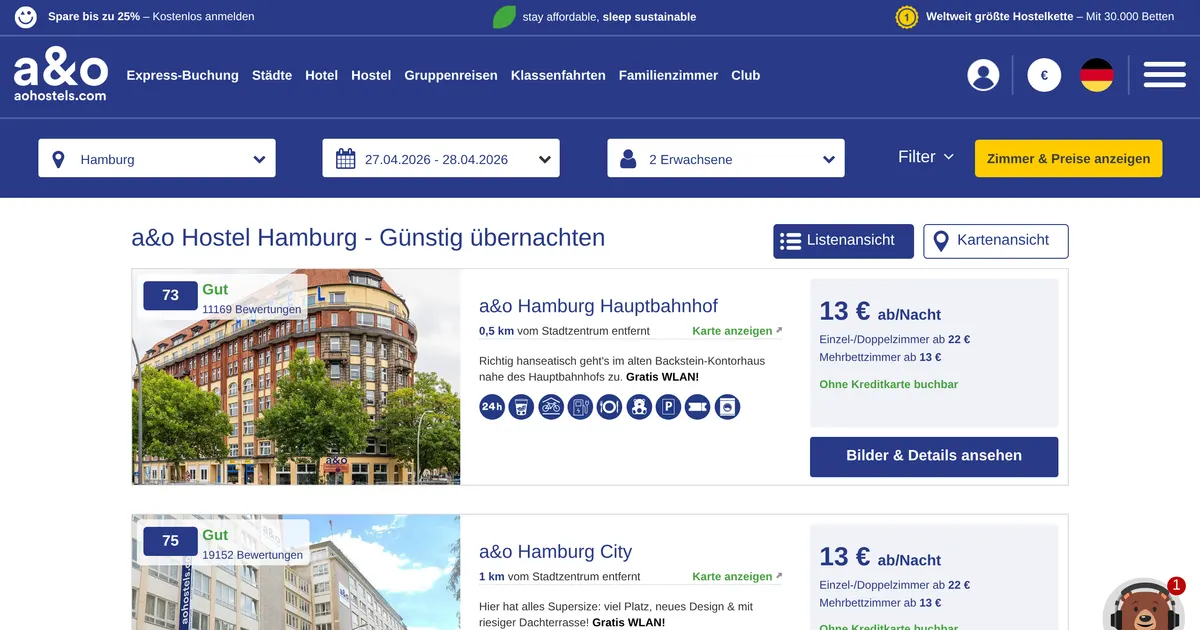This screenshot has height=630, width=1200.
Task: Open the Hamburg city dropdown
Action: click(x=157, y=158)
